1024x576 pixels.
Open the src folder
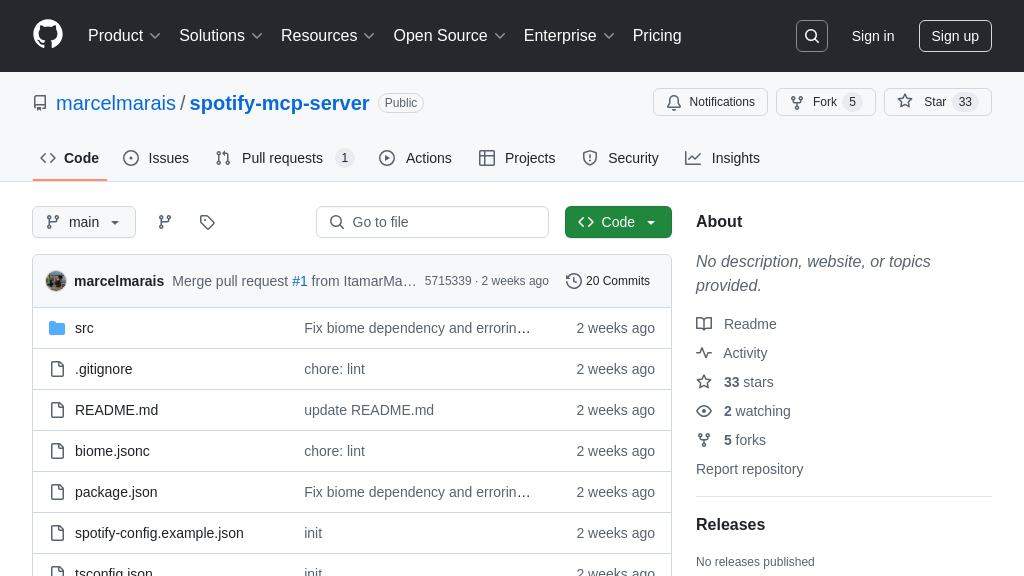84,328
